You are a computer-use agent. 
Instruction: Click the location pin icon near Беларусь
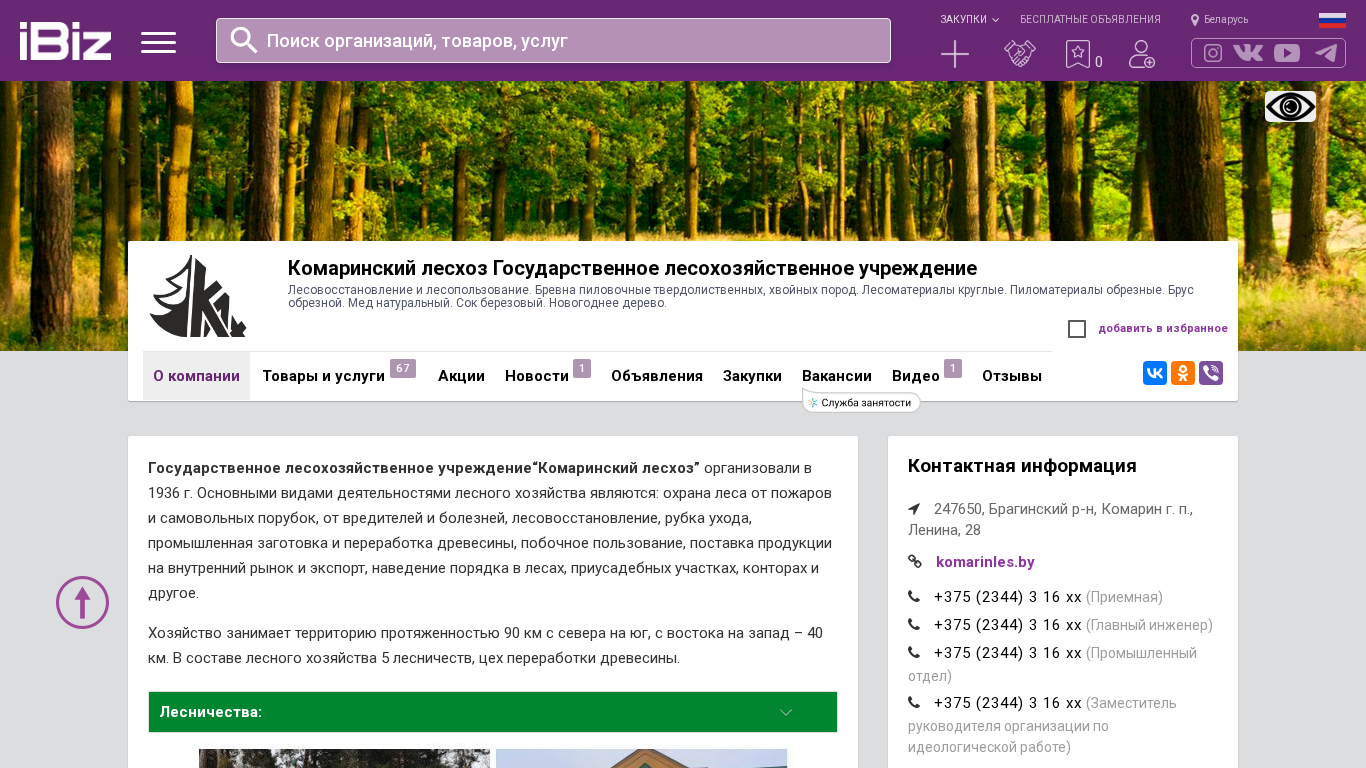click(x=1195, y=20)
